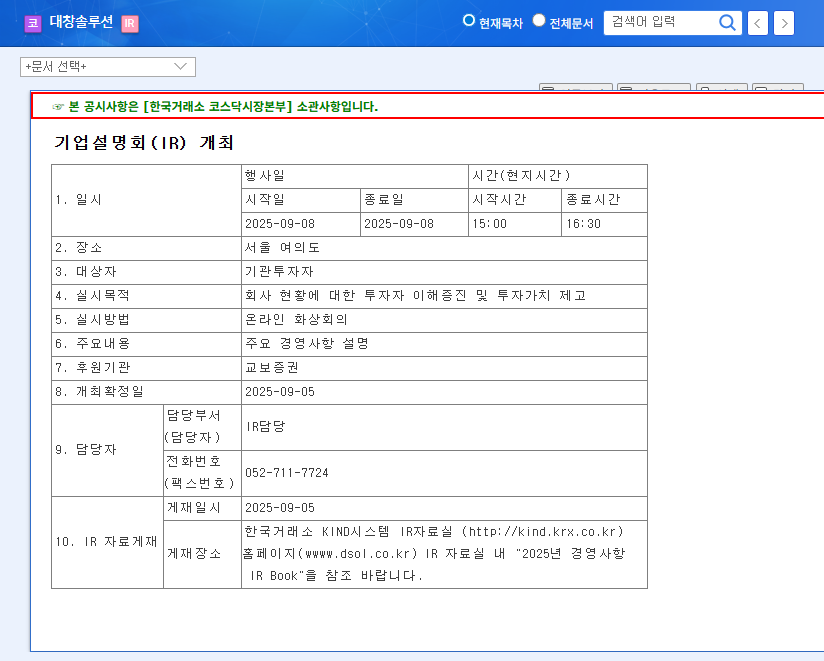Click the wwww.dsol.co.kr homepage text
Viewport: 824px width, 661px height.
tap(357, 554)
